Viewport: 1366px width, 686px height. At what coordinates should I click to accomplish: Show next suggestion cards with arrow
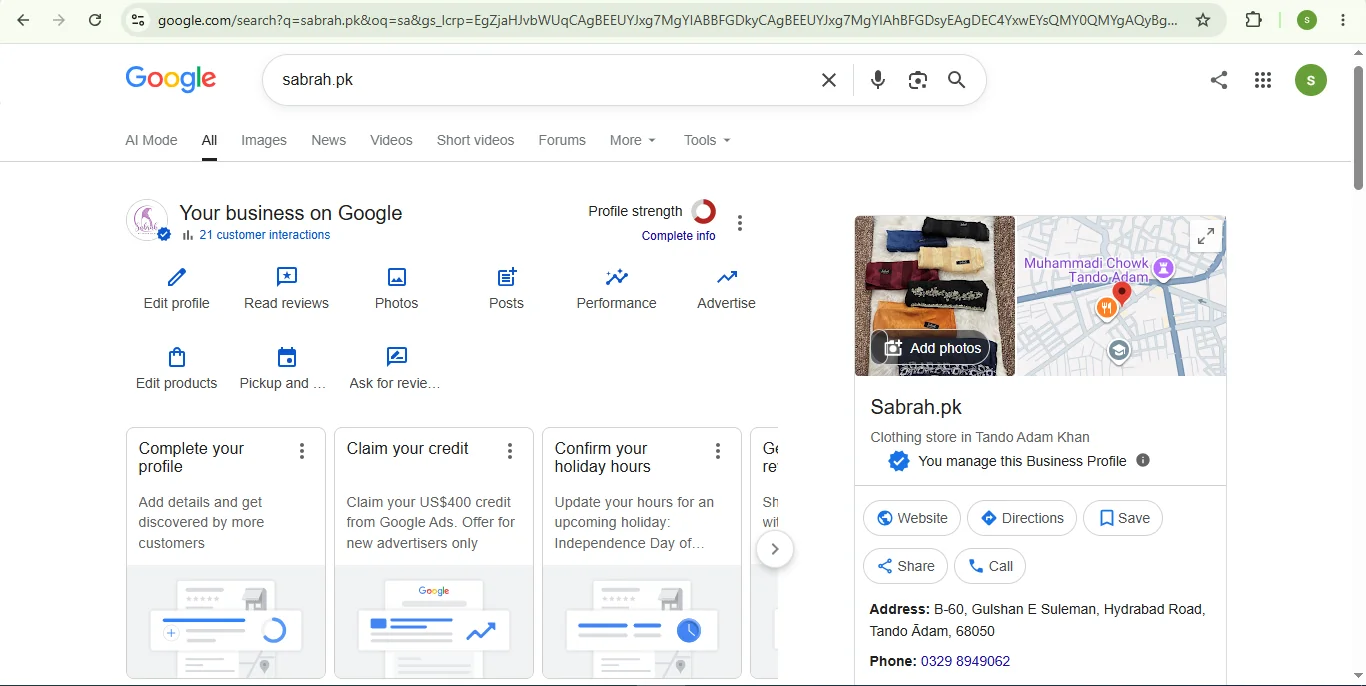774,549
